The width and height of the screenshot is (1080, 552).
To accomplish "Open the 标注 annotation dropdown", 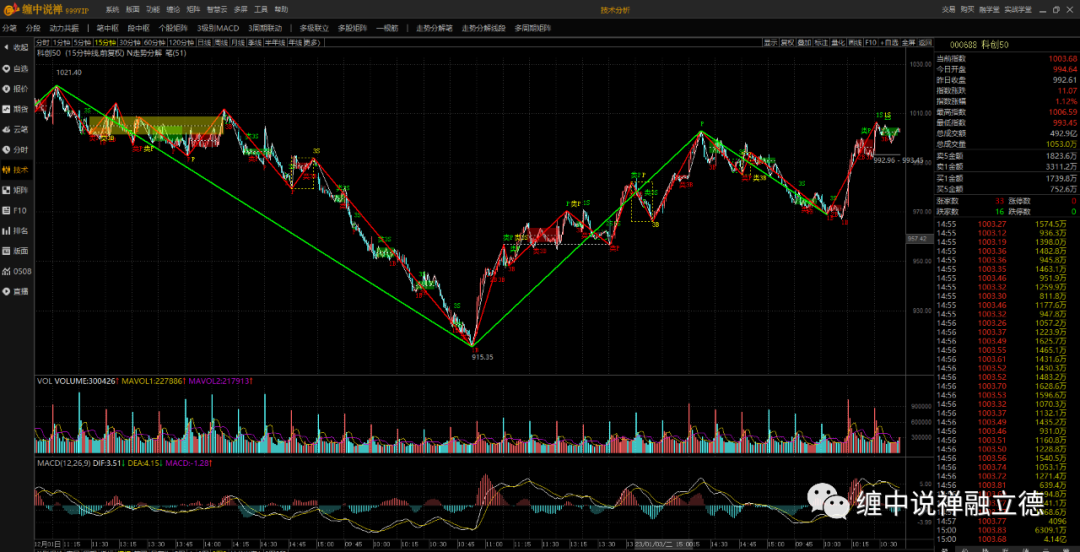I will click(x=821, y=42).
